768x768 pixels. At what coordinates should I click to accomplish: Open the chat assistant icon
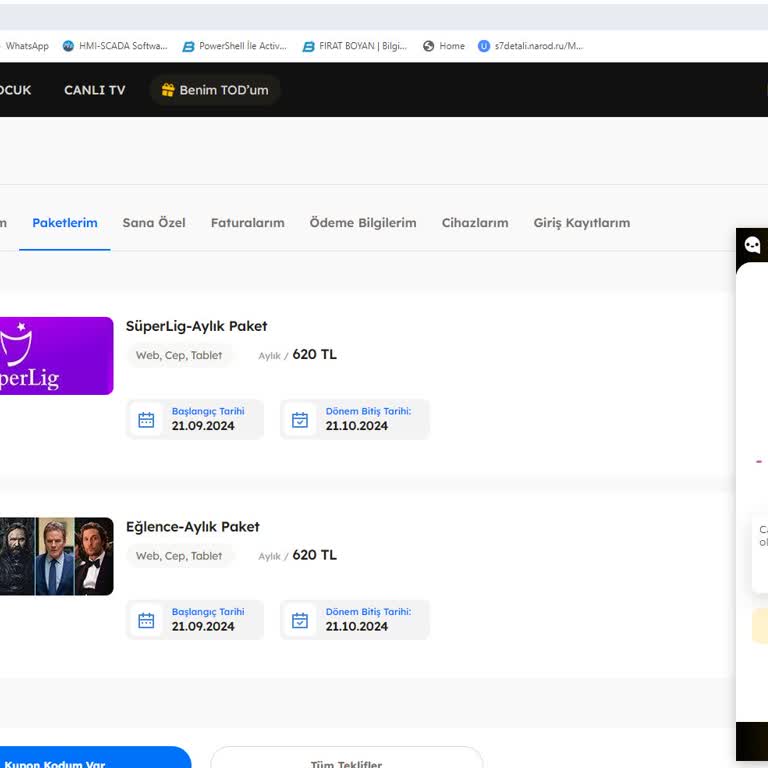(x=752, y=244)
